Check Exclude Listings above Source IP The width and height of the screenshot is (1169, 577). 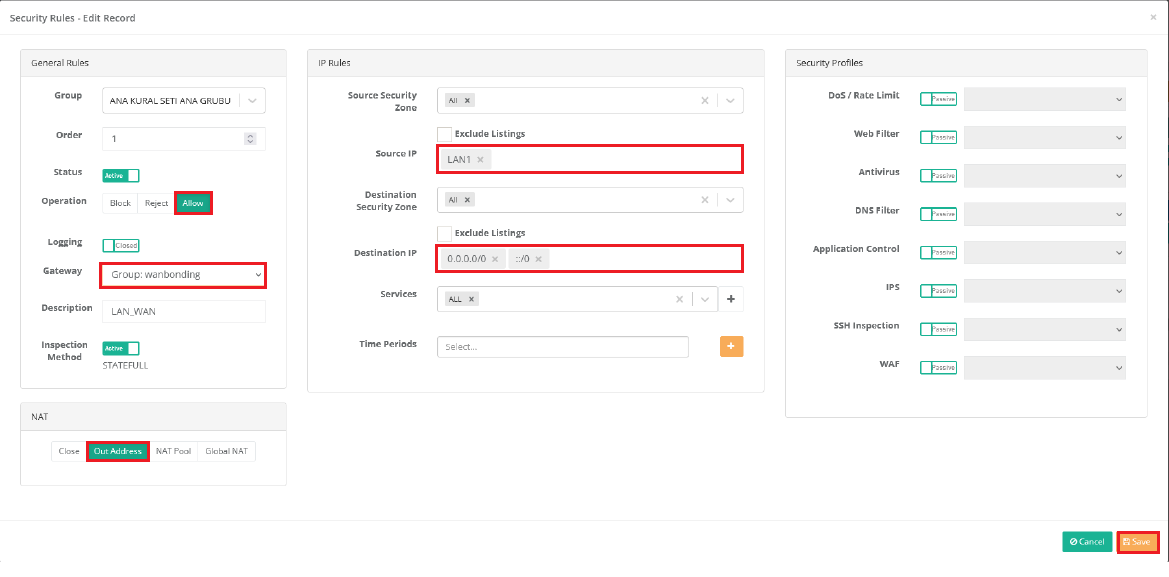pyautogui.click(x=445, y=134)
